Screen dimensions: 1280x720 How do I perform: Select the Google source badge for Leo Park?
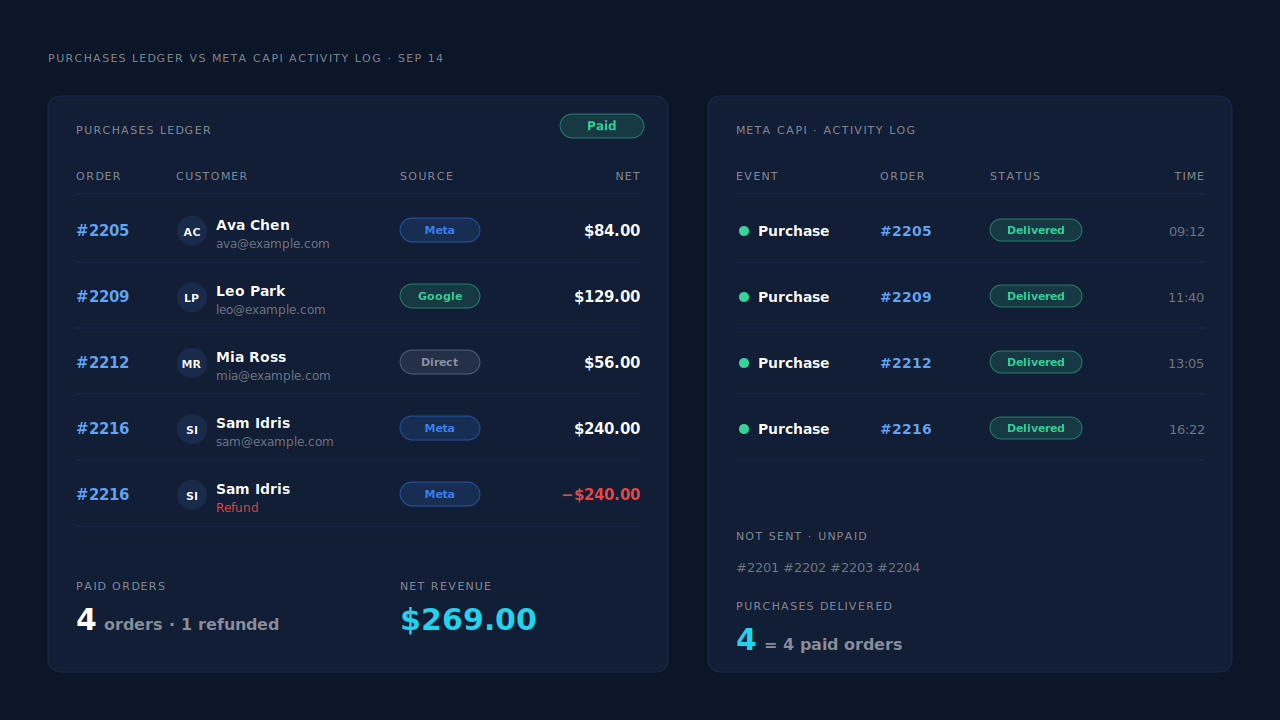click(440, 296)
